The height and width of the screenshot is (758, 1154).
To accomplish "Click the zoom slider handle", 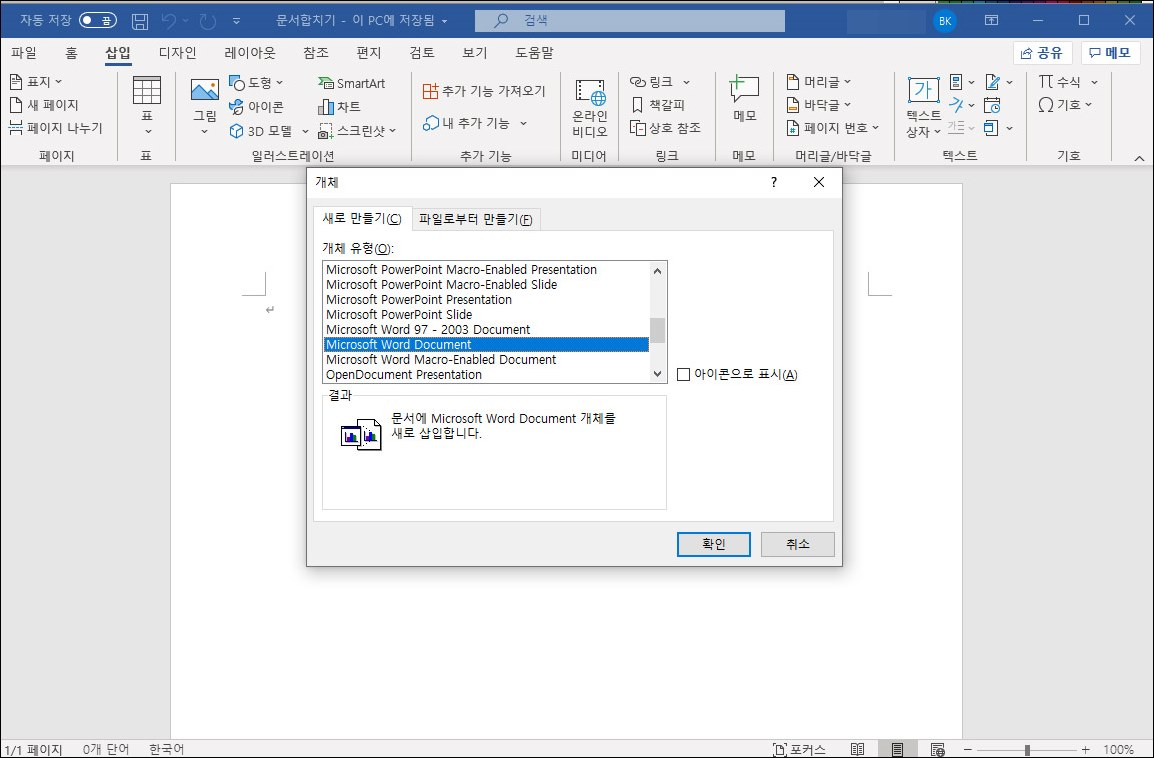I will 1027,750.
